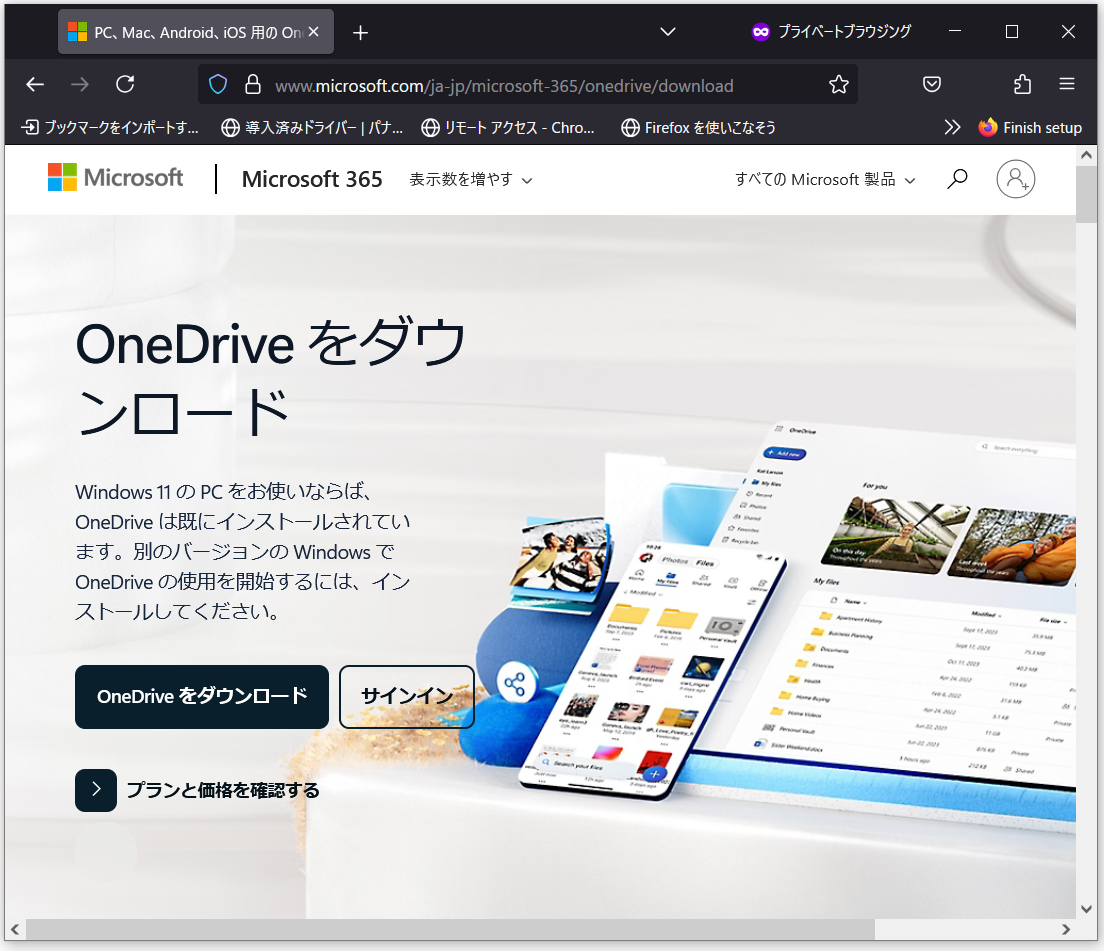Select the active browser tab
Image resolution: width=1104 pixels, height=951 pixels.
(x=196, y=32)
